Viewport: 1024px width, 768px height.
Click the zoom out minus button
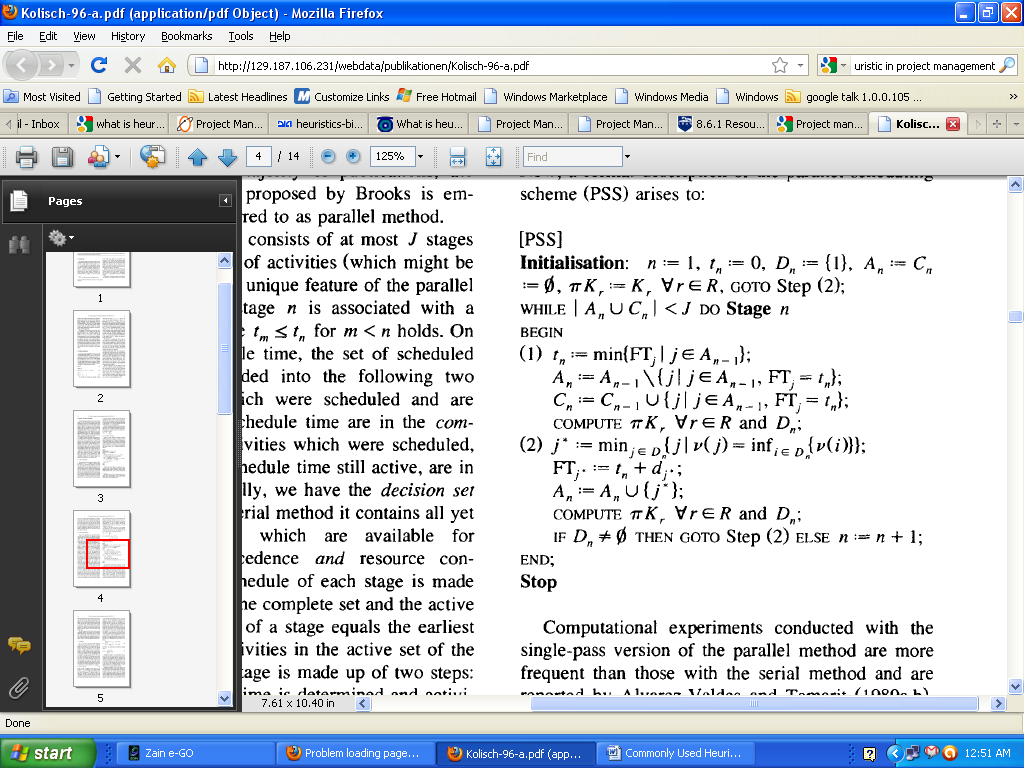328,157
